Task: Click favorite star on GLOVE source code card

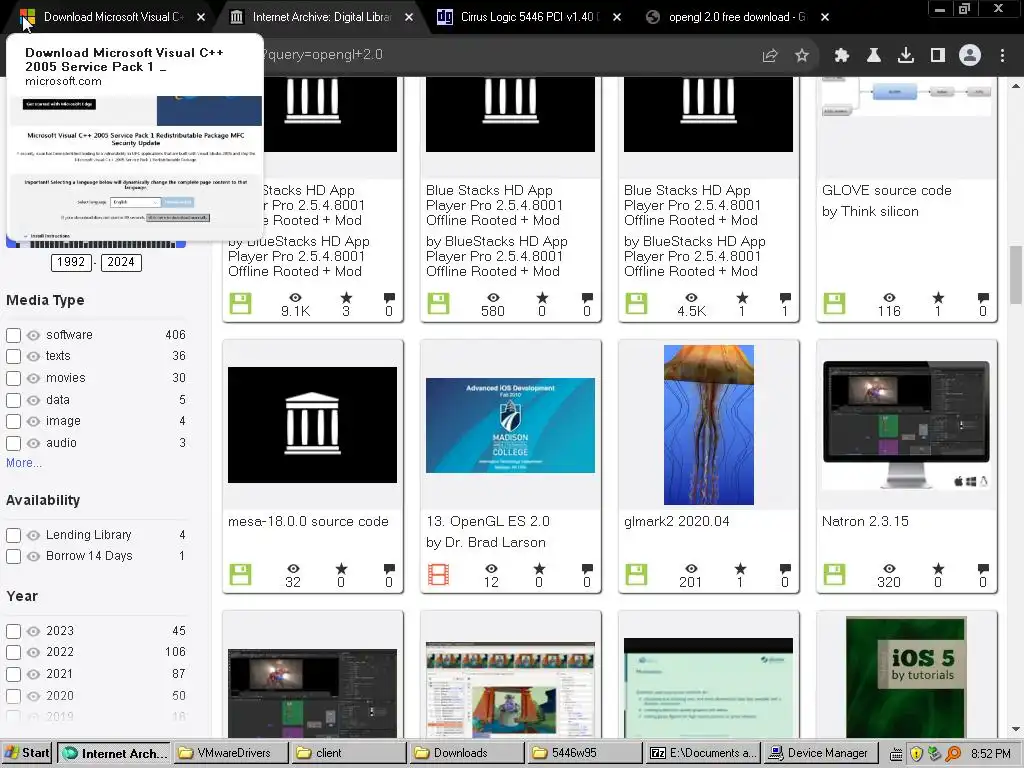Action: pos(938,298)
